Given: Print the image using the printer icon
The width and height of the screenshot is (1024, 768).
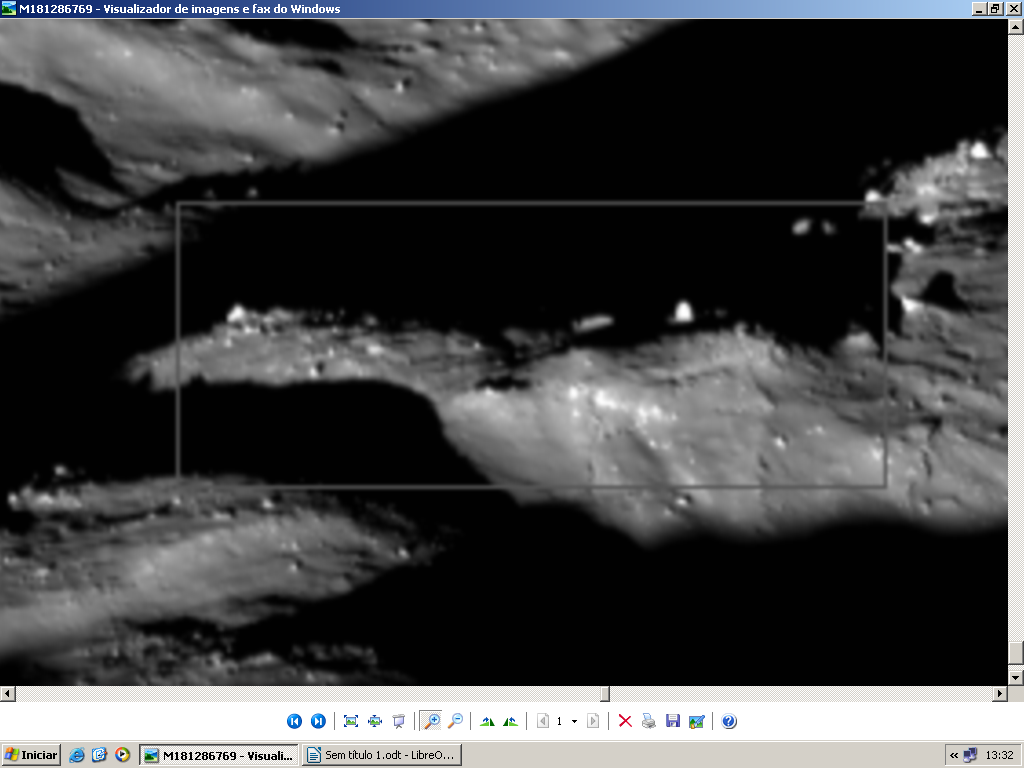Looking at the screenshot, I should (x=649, y=721).
